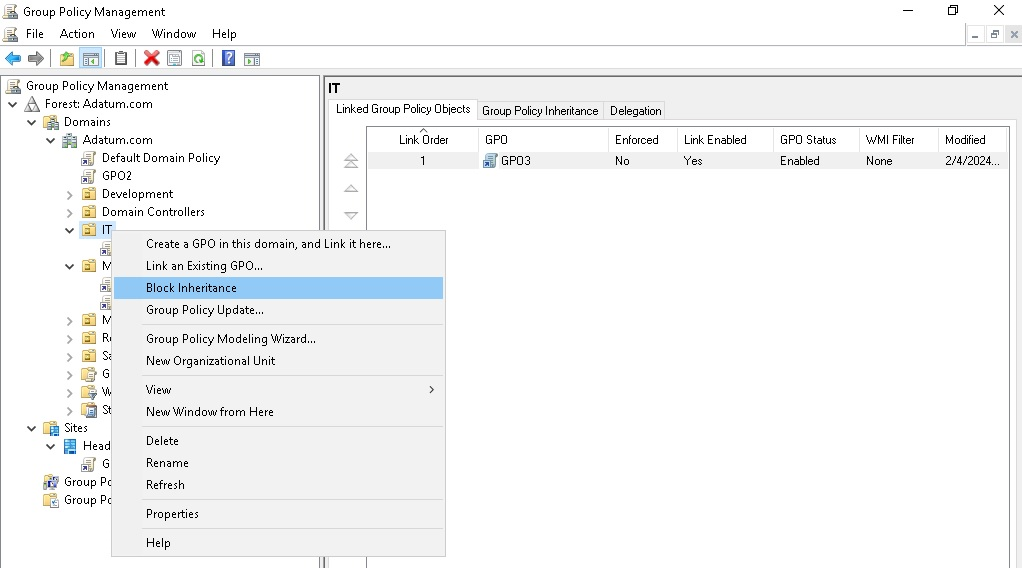Screen dimensions: 1022x568
Task: Click the Properties toolbar icon
Action: 175,59
